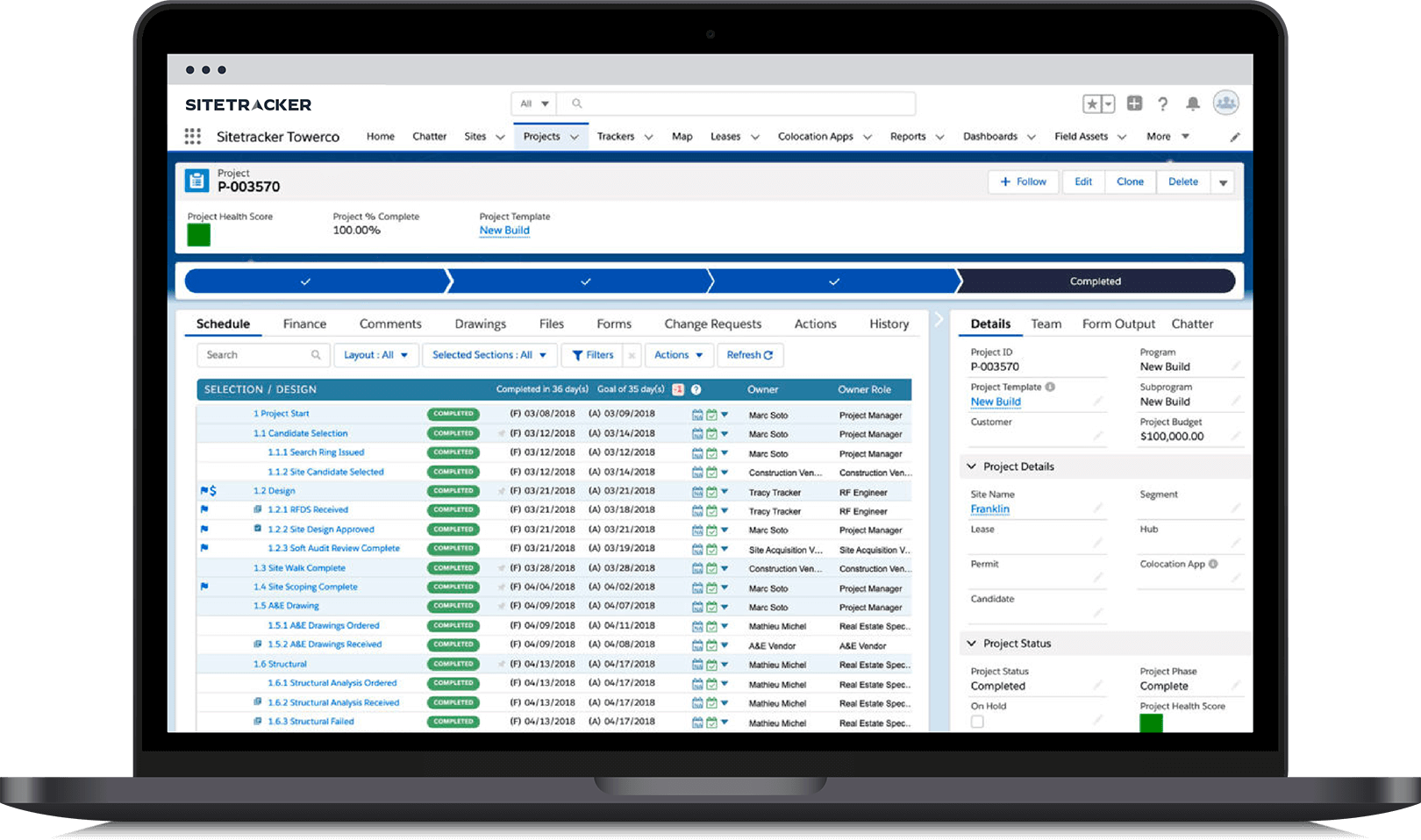Open the App Launcher grid icon
Screen dimensions: 1421x840
[192, 137]
